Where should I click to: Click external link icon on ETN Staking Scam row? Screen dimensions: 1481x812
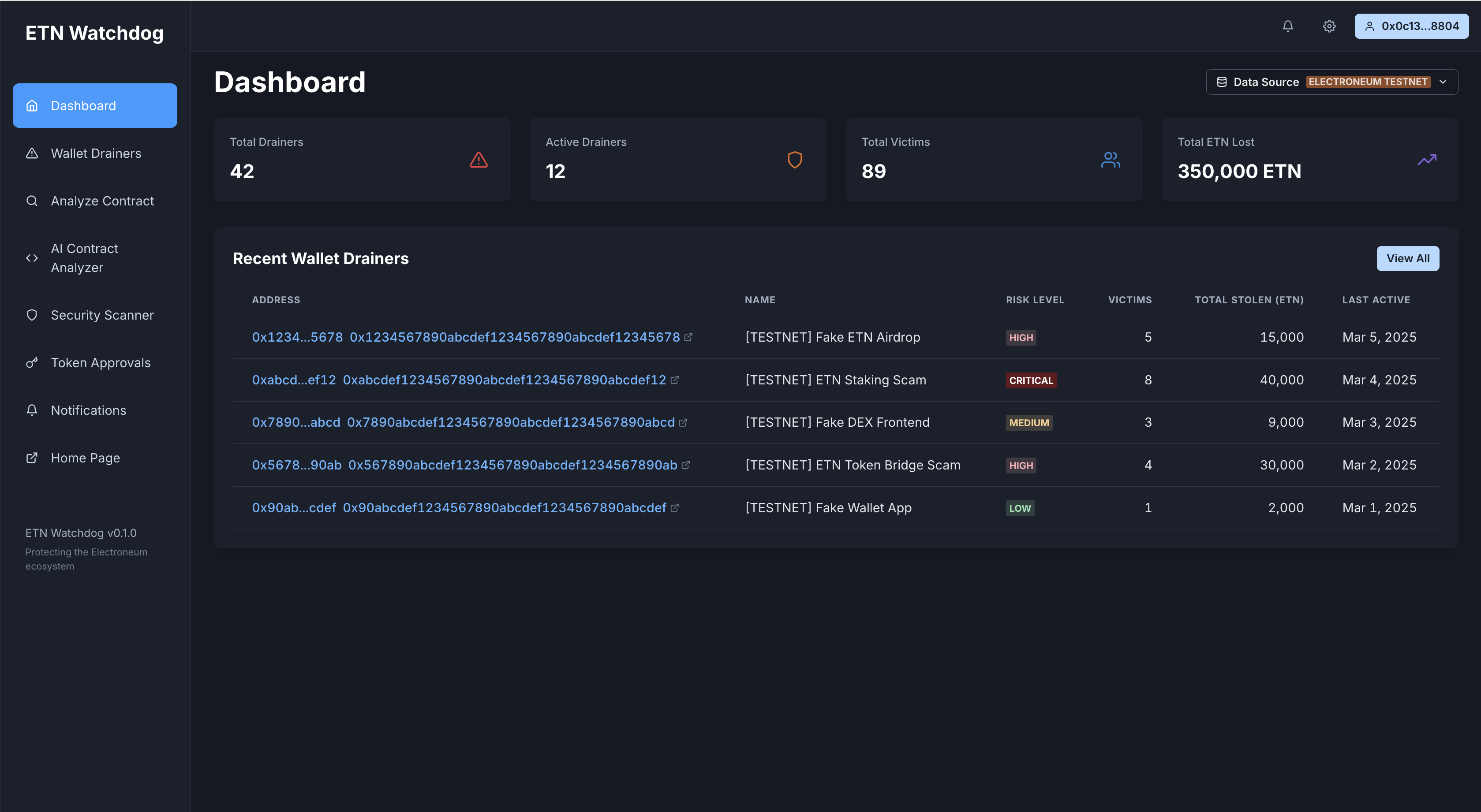tap(674, 380)
